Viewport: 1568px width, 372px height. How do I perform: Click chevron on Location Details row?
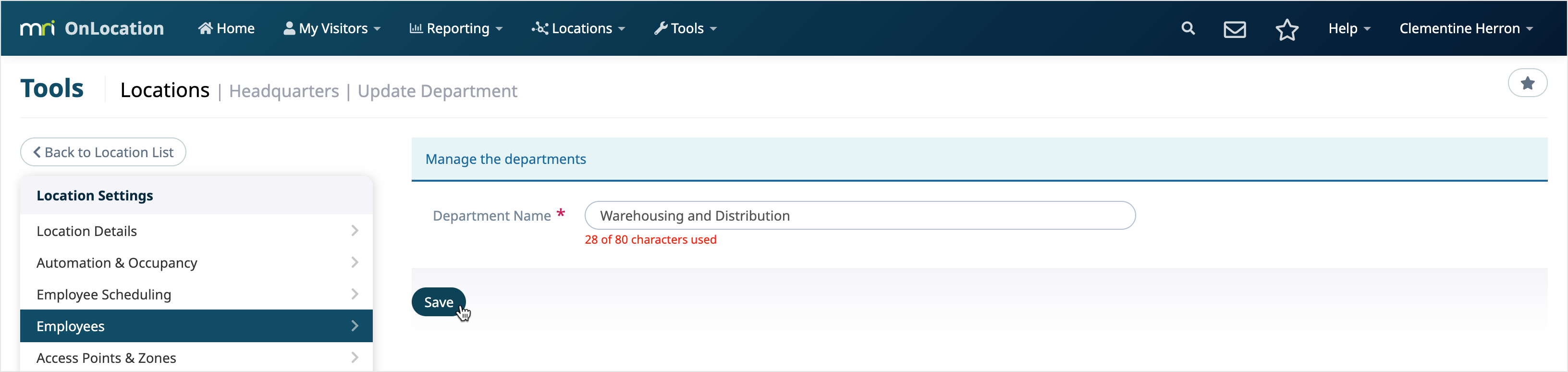[x=354, y=231]
